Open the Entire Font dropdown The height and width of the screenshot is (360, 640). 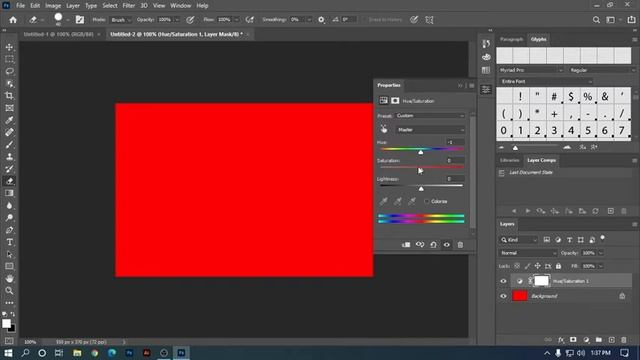(x=546, y=82)
